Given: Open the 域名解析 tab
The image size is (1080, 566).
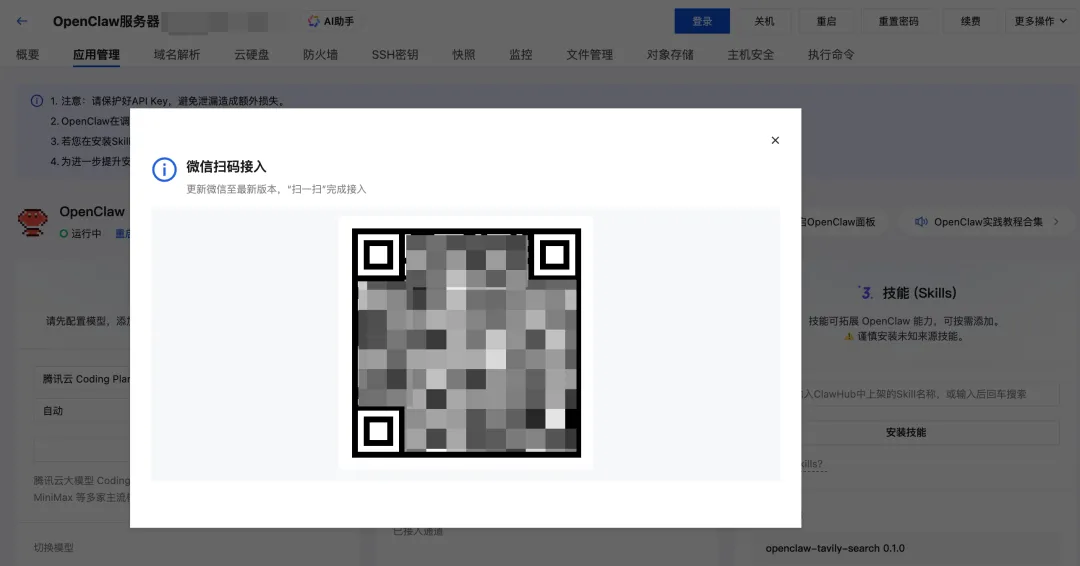Looking at the screenshot, I should [x=176, y=54].
